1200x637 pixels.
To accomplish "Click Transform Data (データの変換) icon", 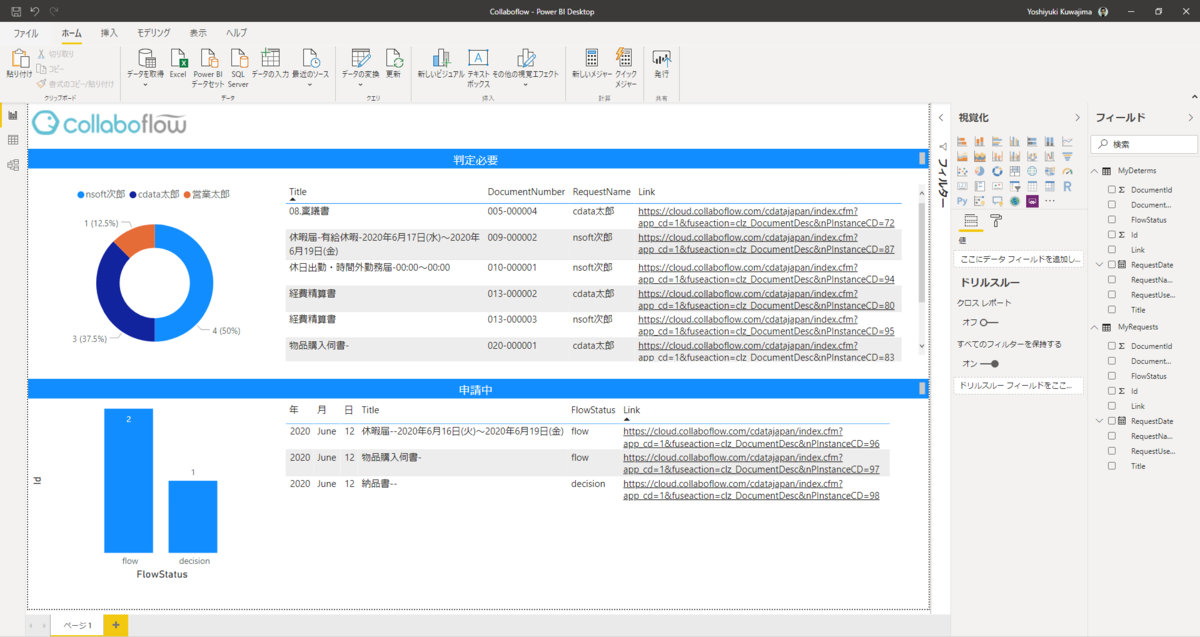I will tap(361, 58).
